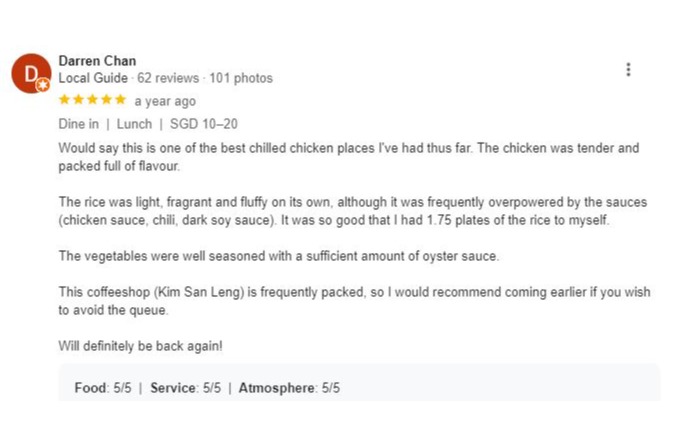Click the orange Local Guide badge on avatar

tap(43, 86)
